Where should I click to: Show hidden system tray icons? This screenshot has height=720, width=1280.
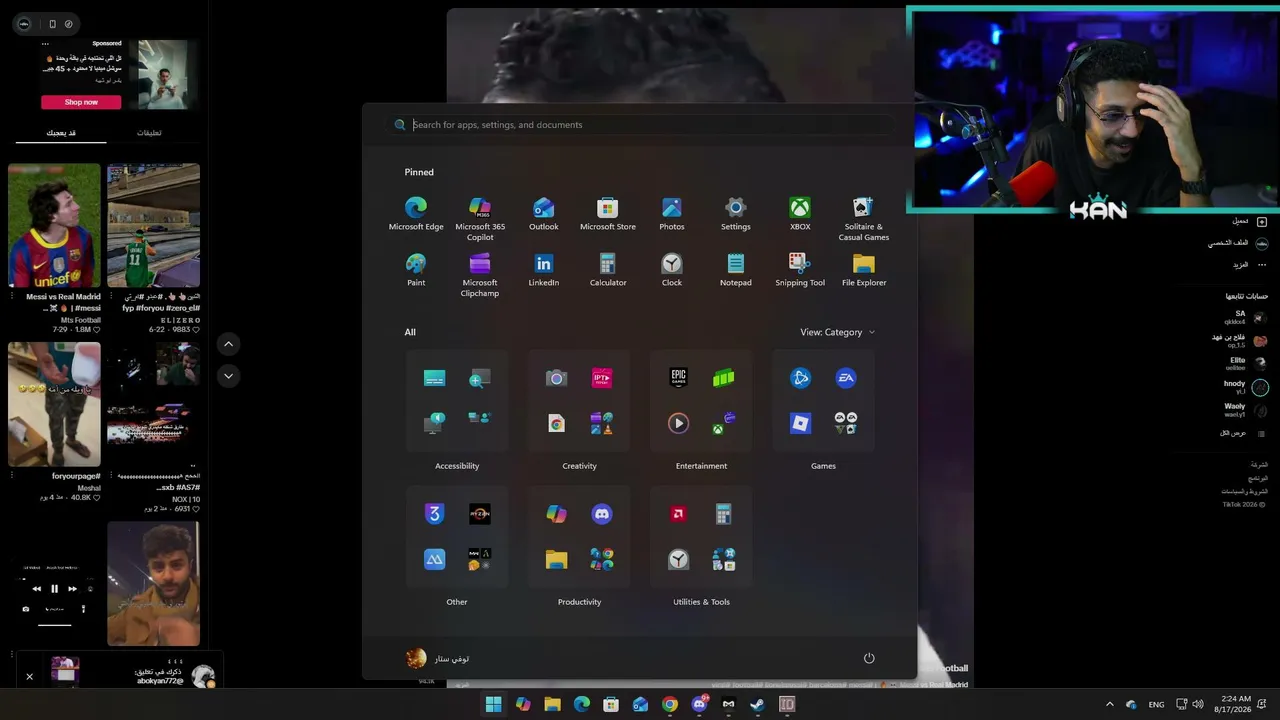[x=1109, y=704]
